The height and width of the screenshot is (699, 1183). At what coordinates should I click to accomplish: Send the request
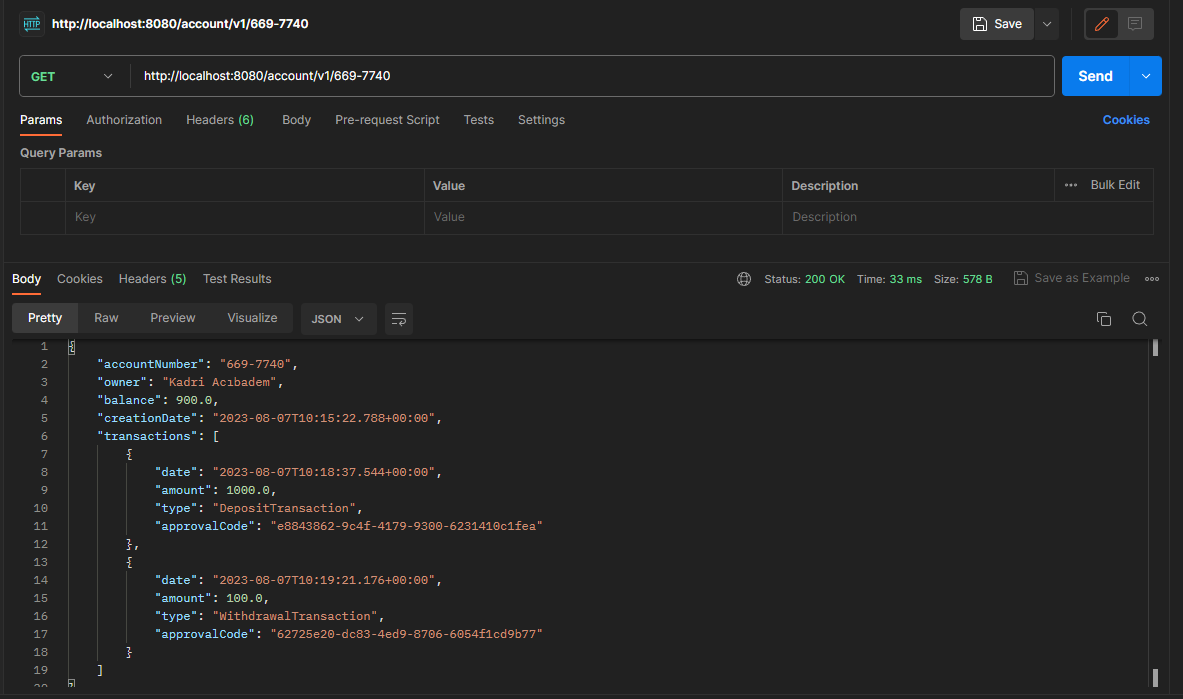pos(1095,76)
